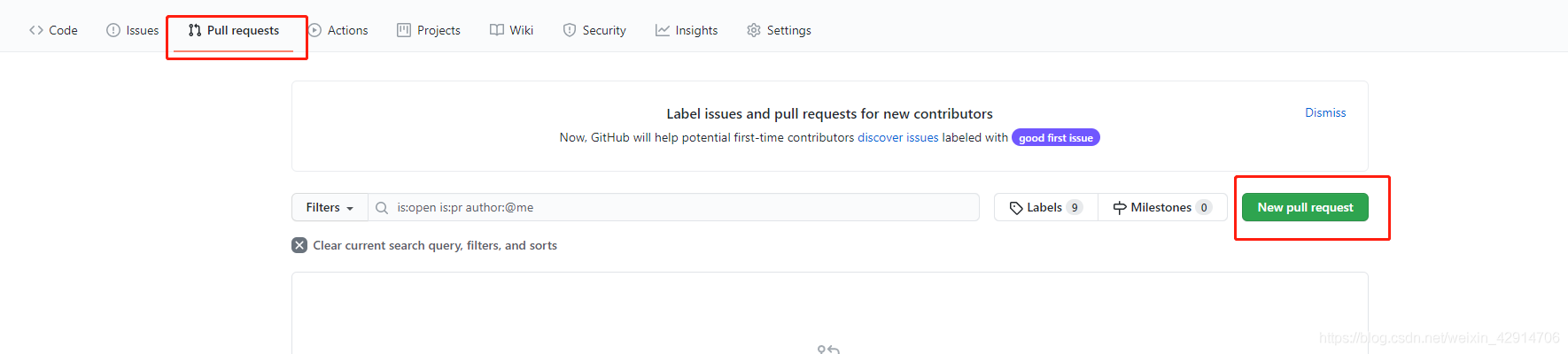
Task: Click the New pull request button
Action: click(1305, 207)
